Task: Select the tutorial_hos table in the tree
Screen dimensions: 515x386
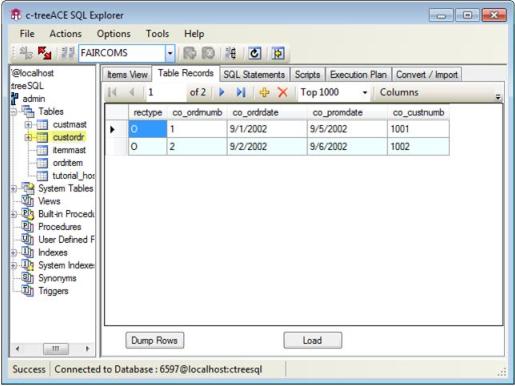Action: [73, 176]
